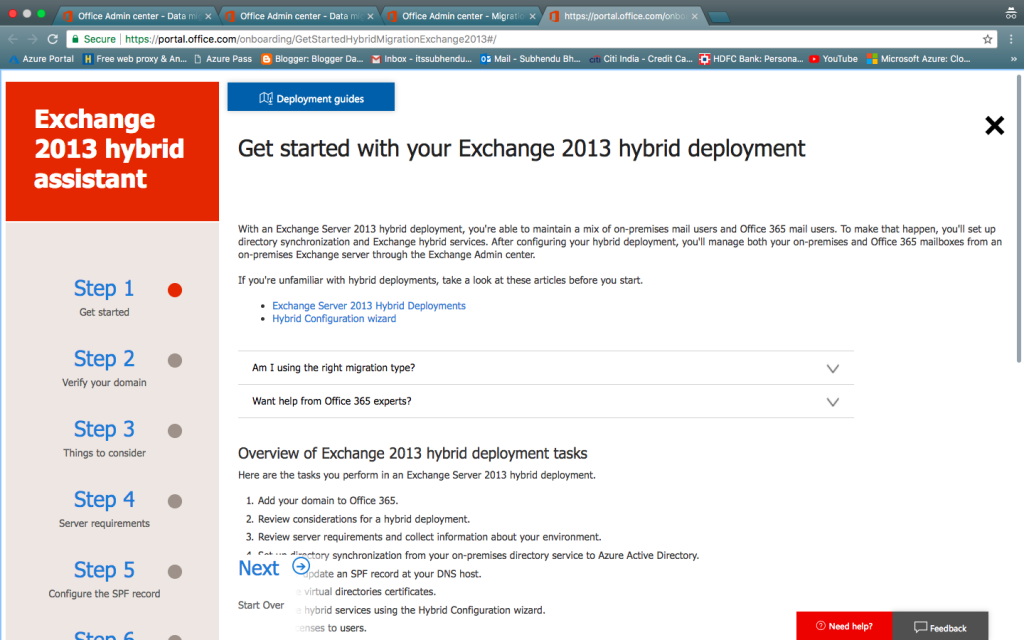Open Microsoft Azure bookmark
Screen dimensions: 1024x640
[x=918, y=59]
